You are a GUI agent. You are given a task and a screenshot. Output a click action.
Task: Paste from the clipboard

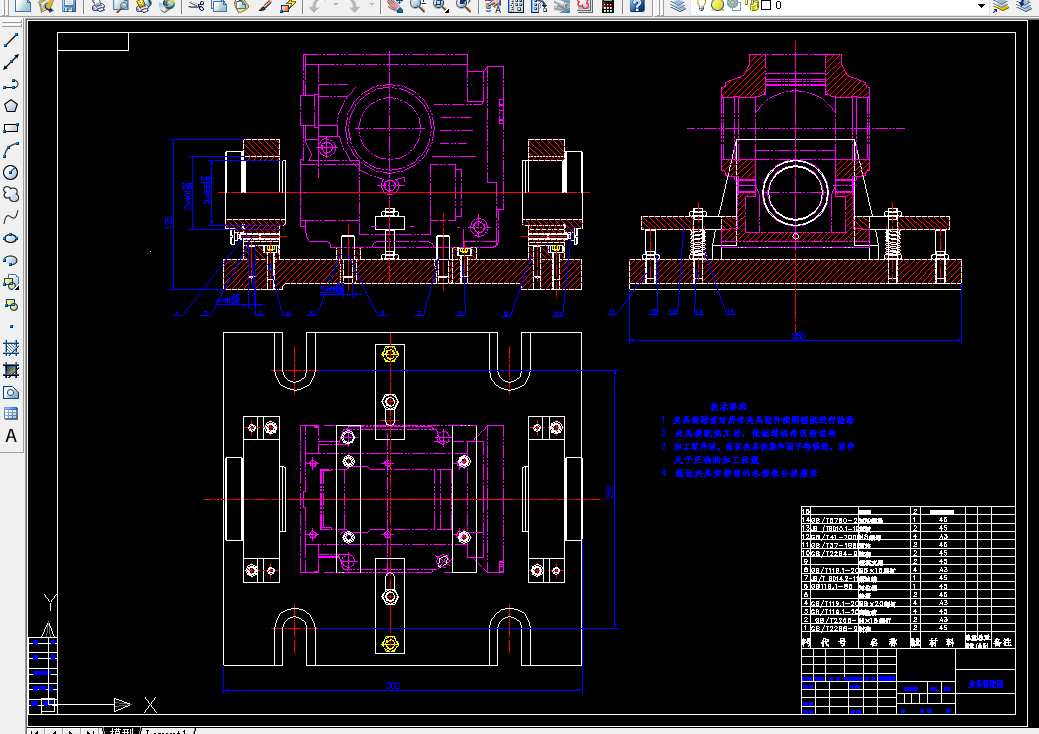tap(241, 5)
